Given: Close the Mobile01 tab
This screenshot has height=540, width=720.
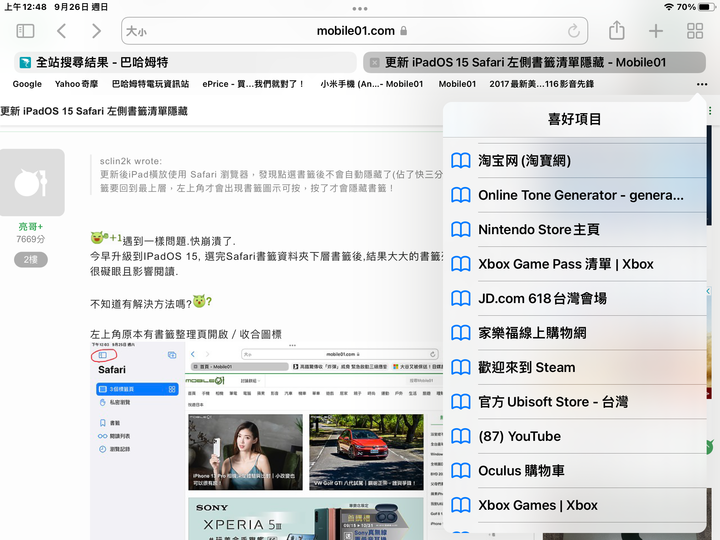Looking at the screenshot, I should coord(375,63).
